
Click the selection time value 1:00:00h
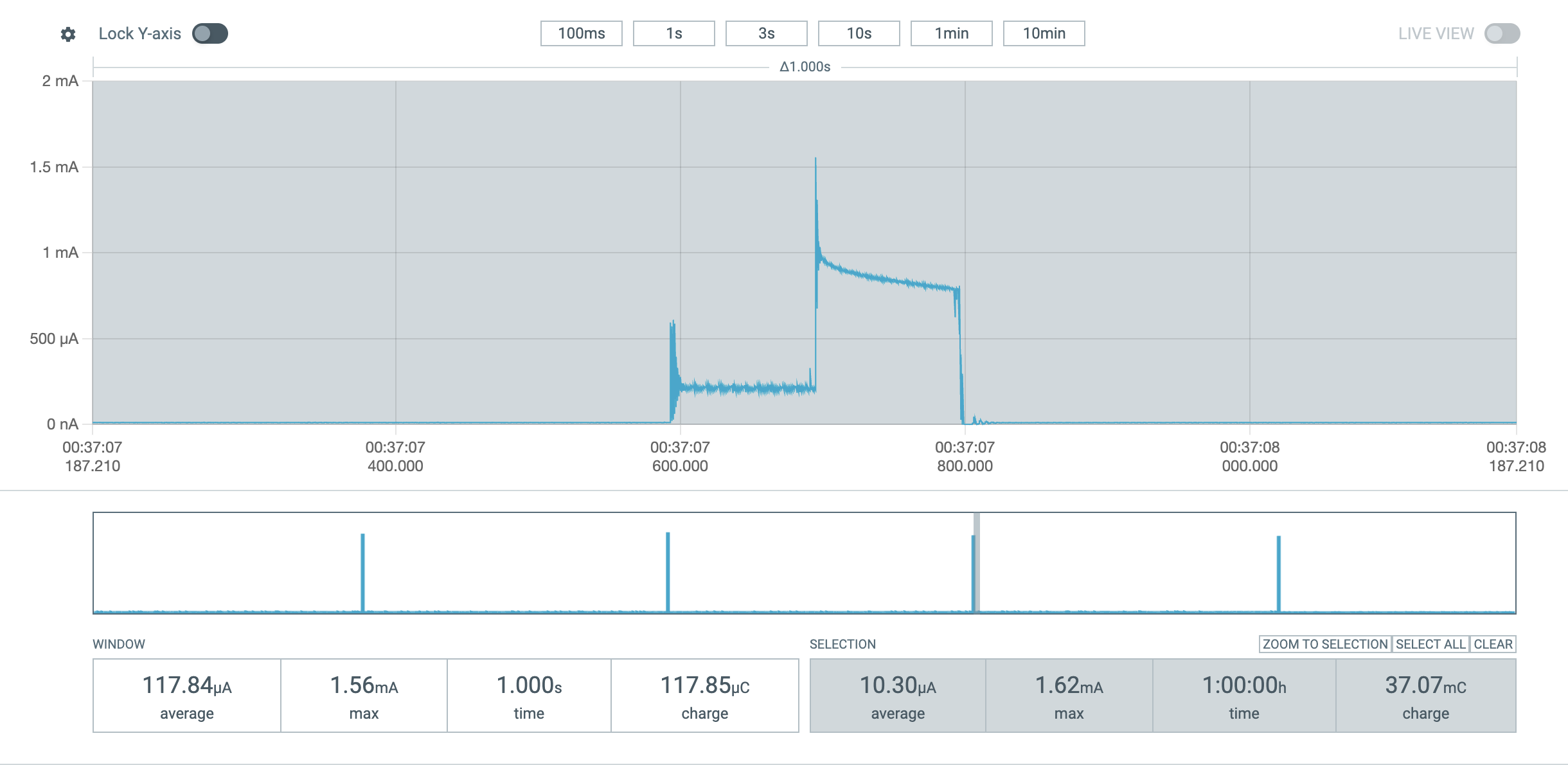click(x=1244, y=685)
